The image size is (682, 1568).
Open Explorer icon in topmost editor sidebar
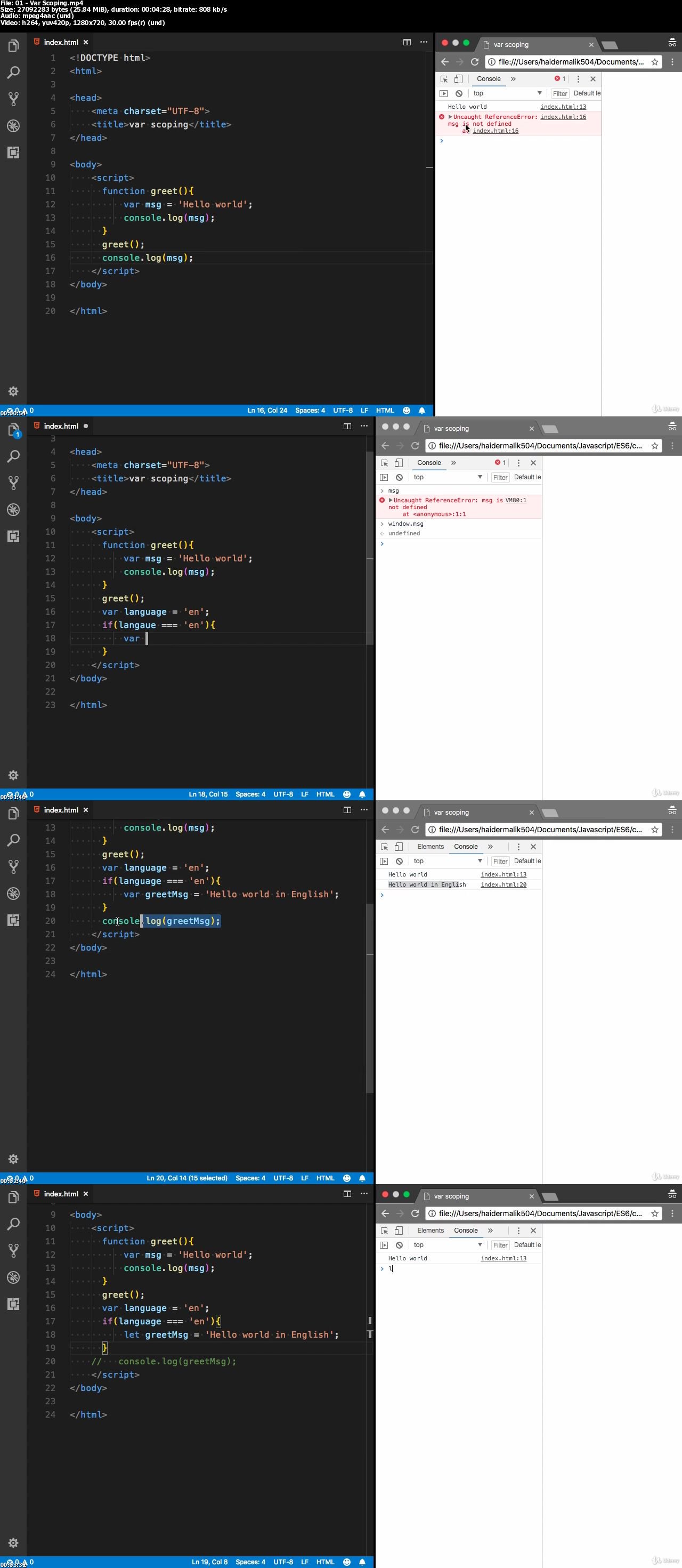click(x=13, y=46)
